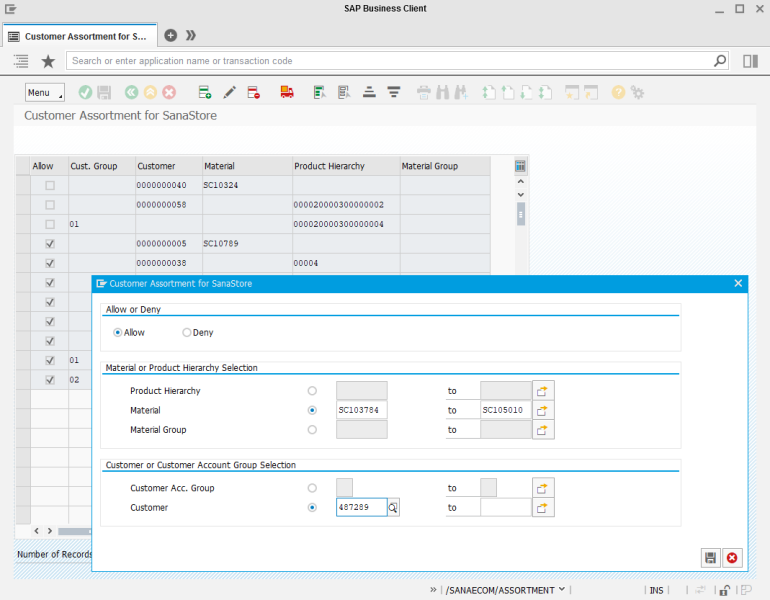Click the Help question mark icon
This screenshot has width=770, height=600.
coord(618,92)
